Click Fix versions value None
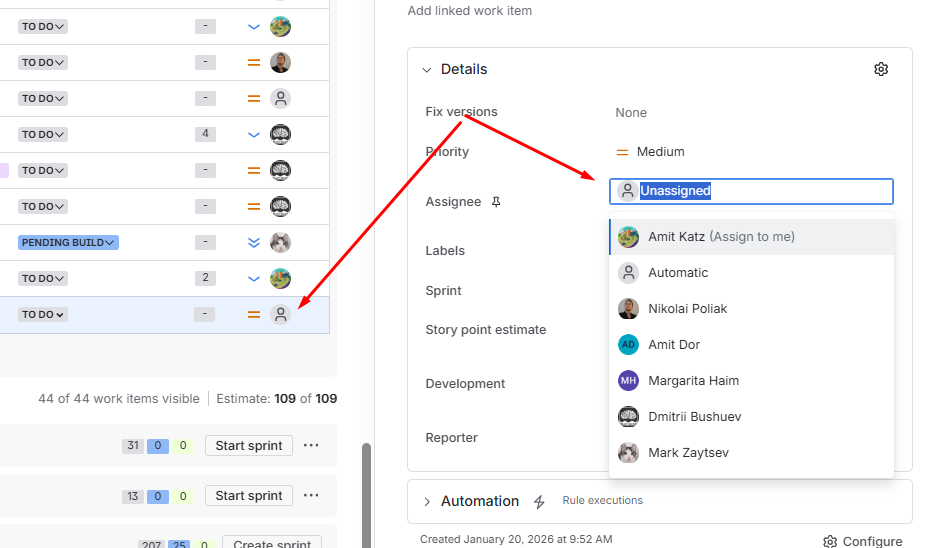The height and width of the screenshot is (548, 926). click(x=631, y=113)
